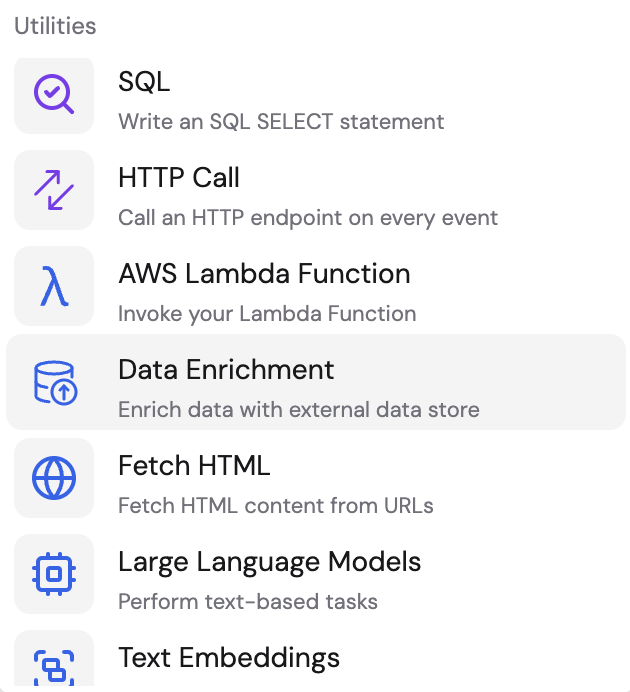Click the Data Enrichment database upload icon
This screenshot has height=692, width=630.
point(55,382)
